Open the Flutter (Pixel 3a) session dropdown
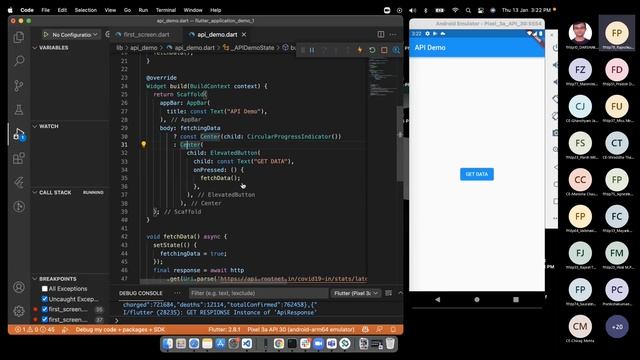Image resolution: width=640 pixels, height=360 pixels. [356, 293]
